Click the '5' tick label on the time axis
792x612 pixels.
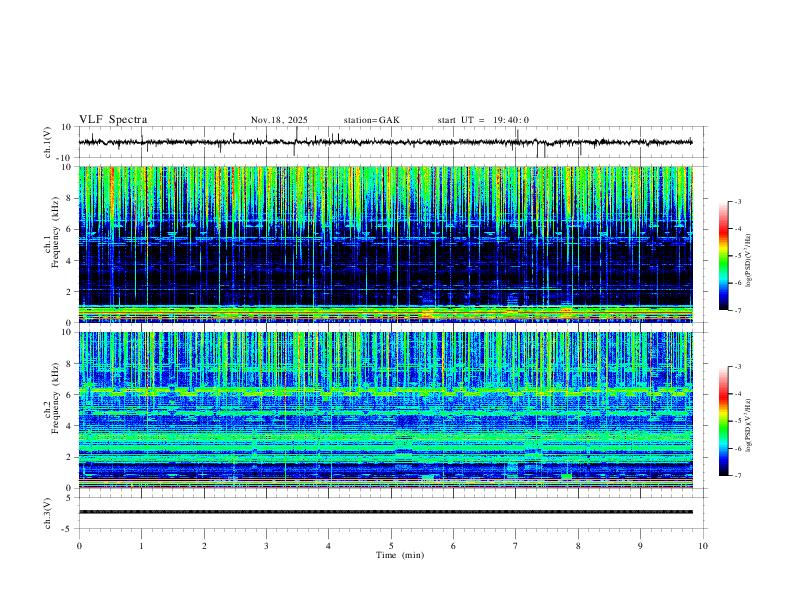391,546
